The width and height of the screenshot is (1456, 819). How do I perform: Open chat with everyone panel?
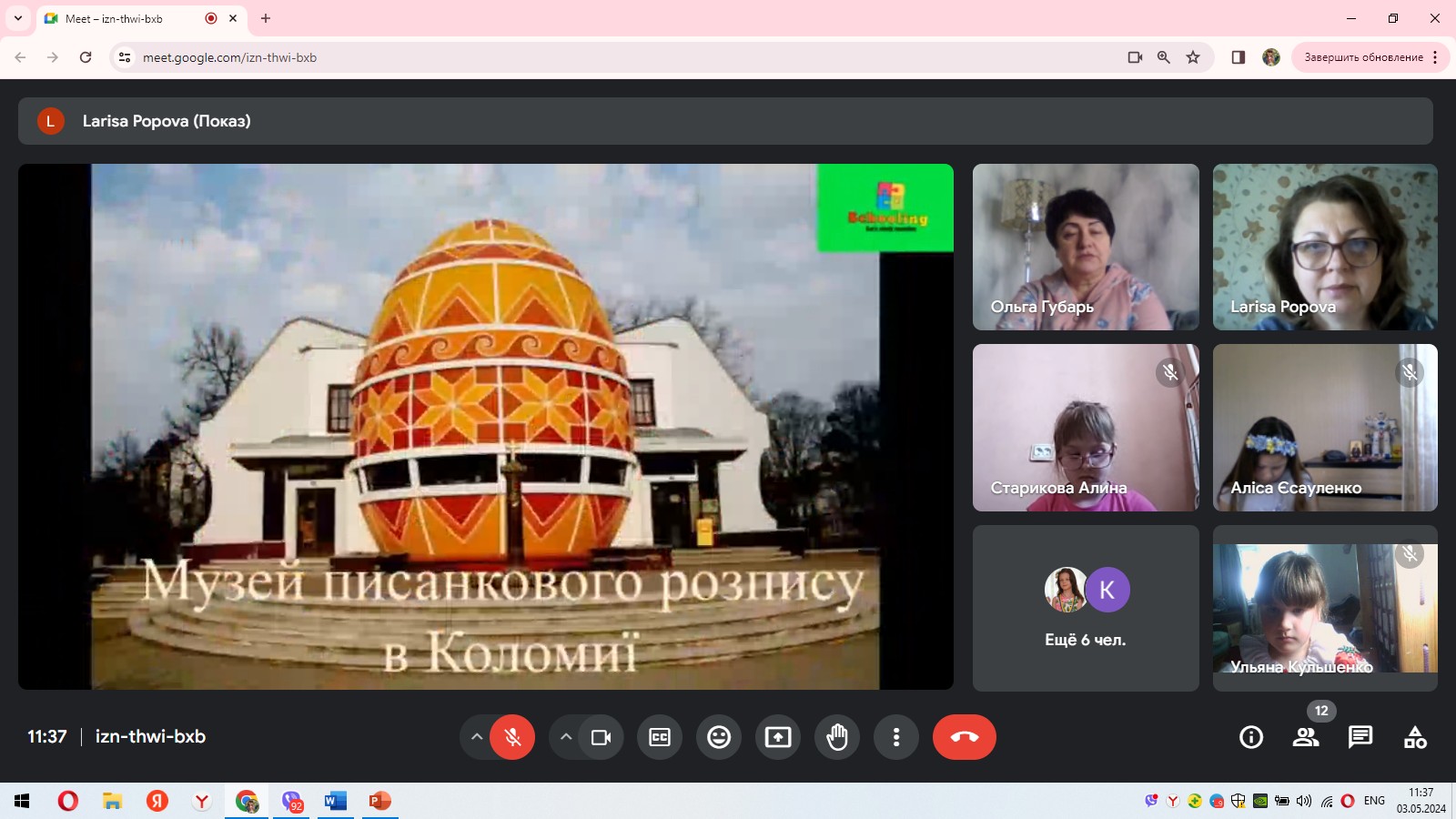(x=1360, y=737)
